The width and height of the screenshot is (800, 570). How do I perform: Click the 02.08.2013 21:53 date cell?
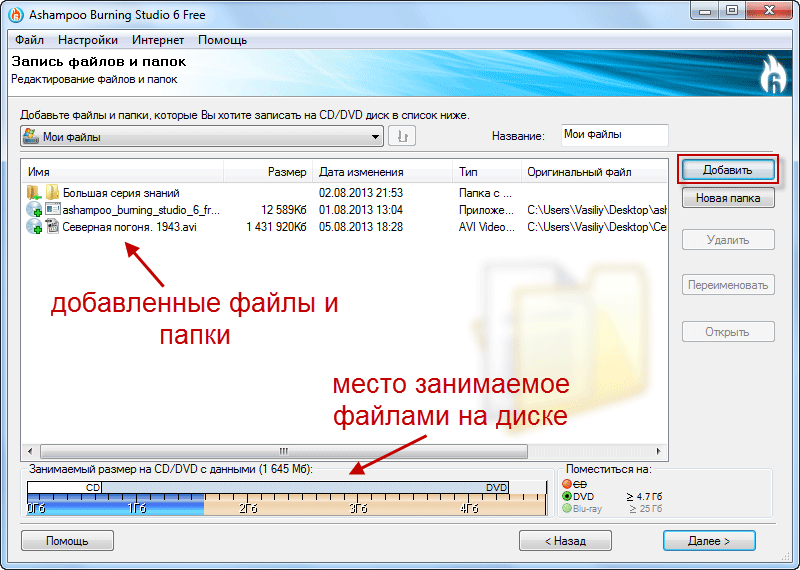361,193
